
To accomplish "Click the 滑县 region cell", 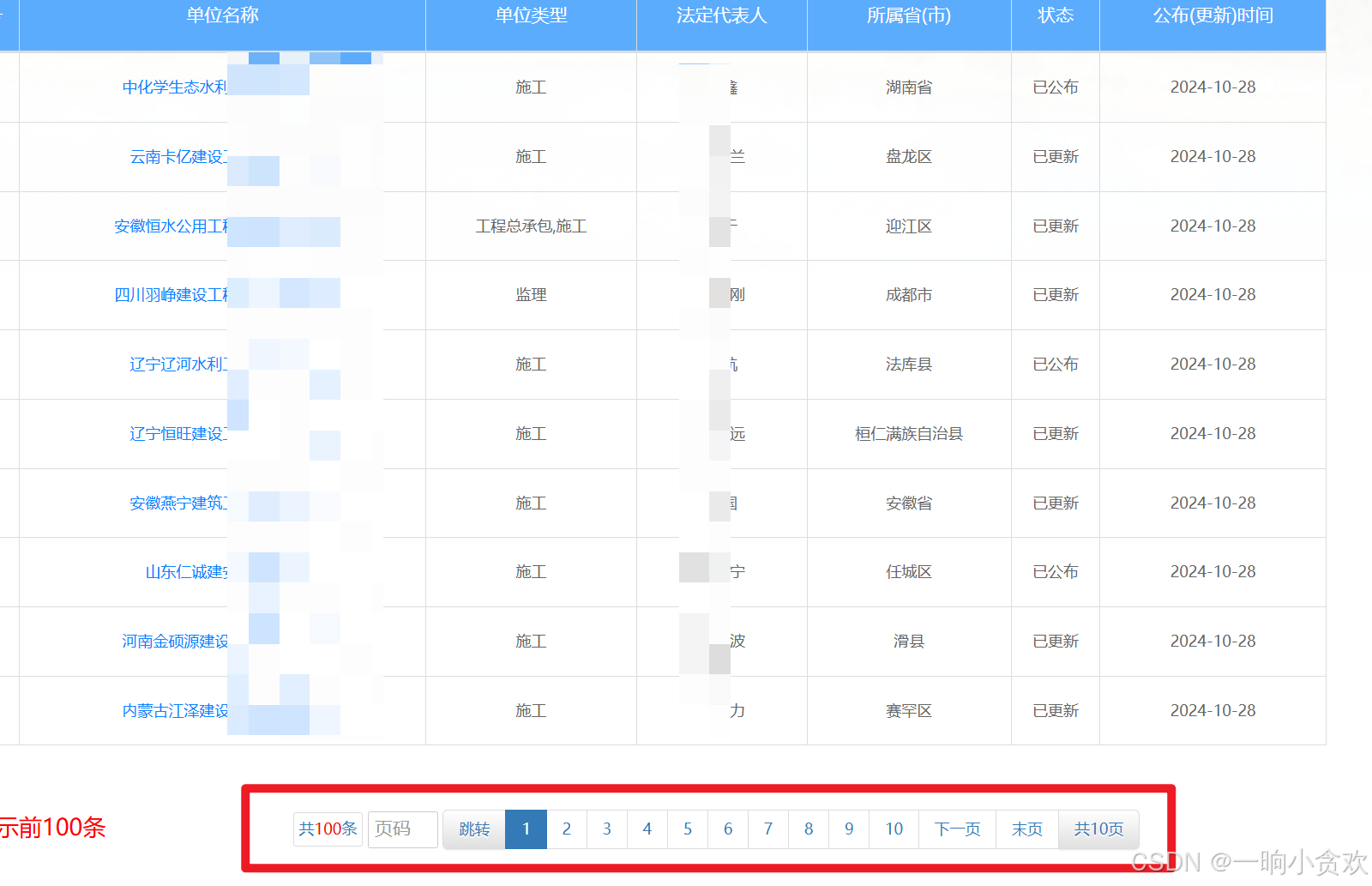I will (x=909, y=642).
